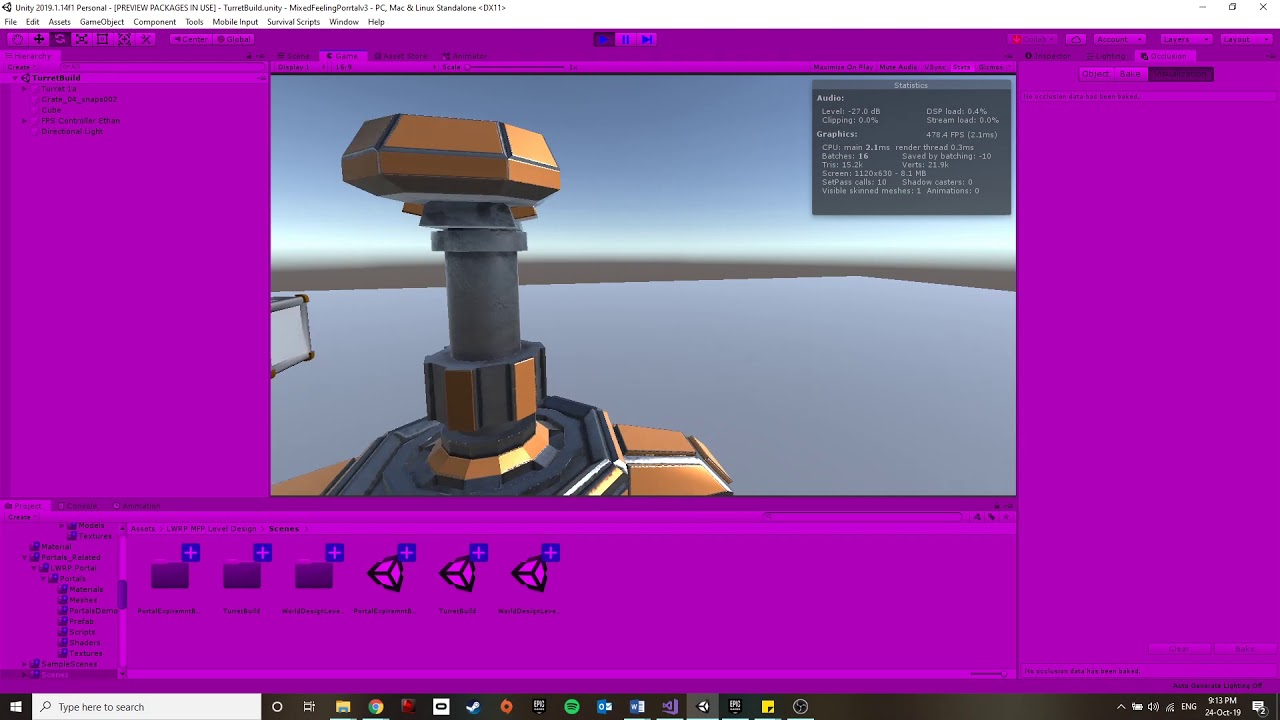Select the Hand tool in the toolbar
The height and width of the screenshot is (720, 1280).
pos(17,39)
